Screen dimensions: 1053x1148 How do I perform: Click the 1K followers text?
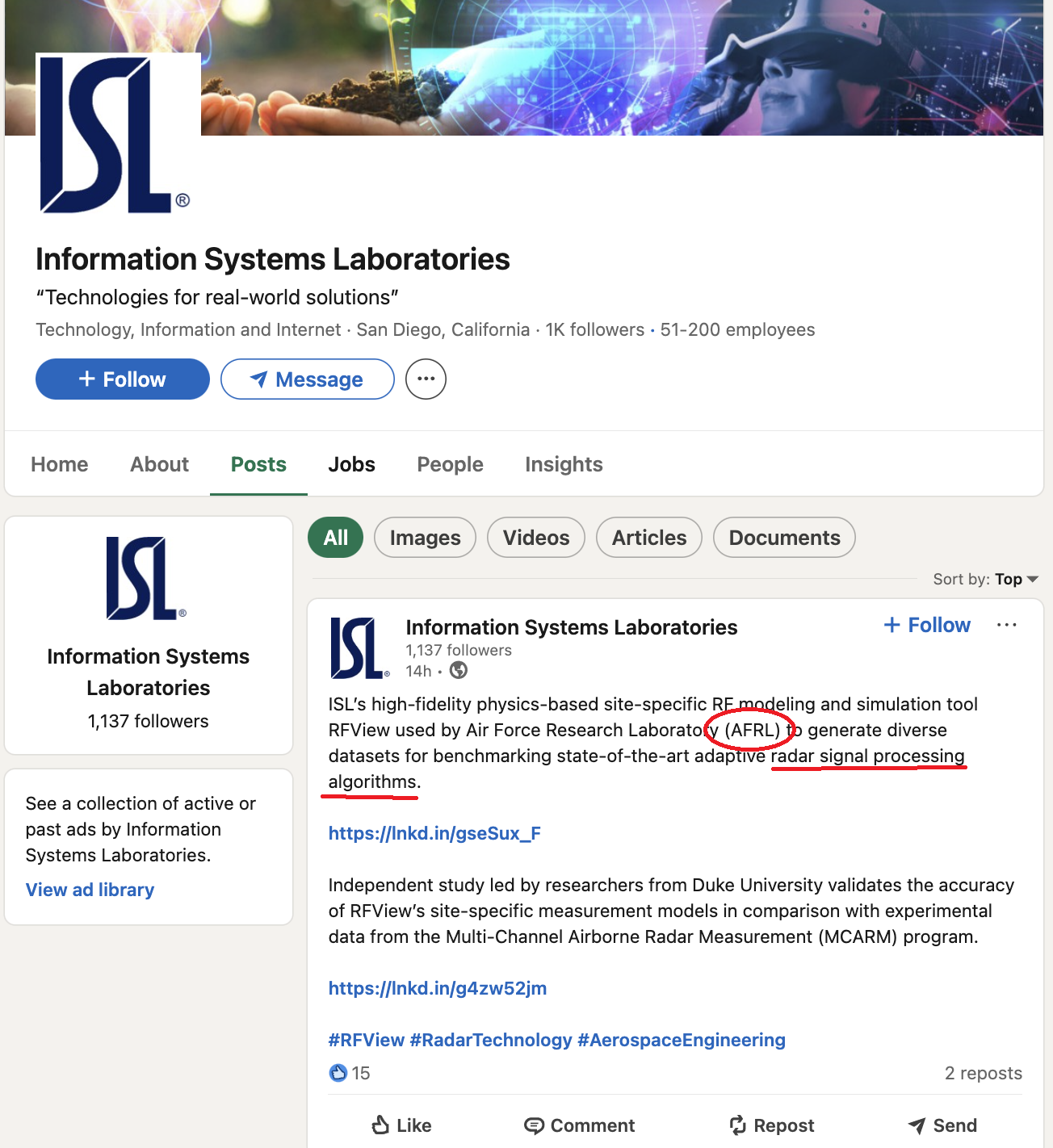594,329
